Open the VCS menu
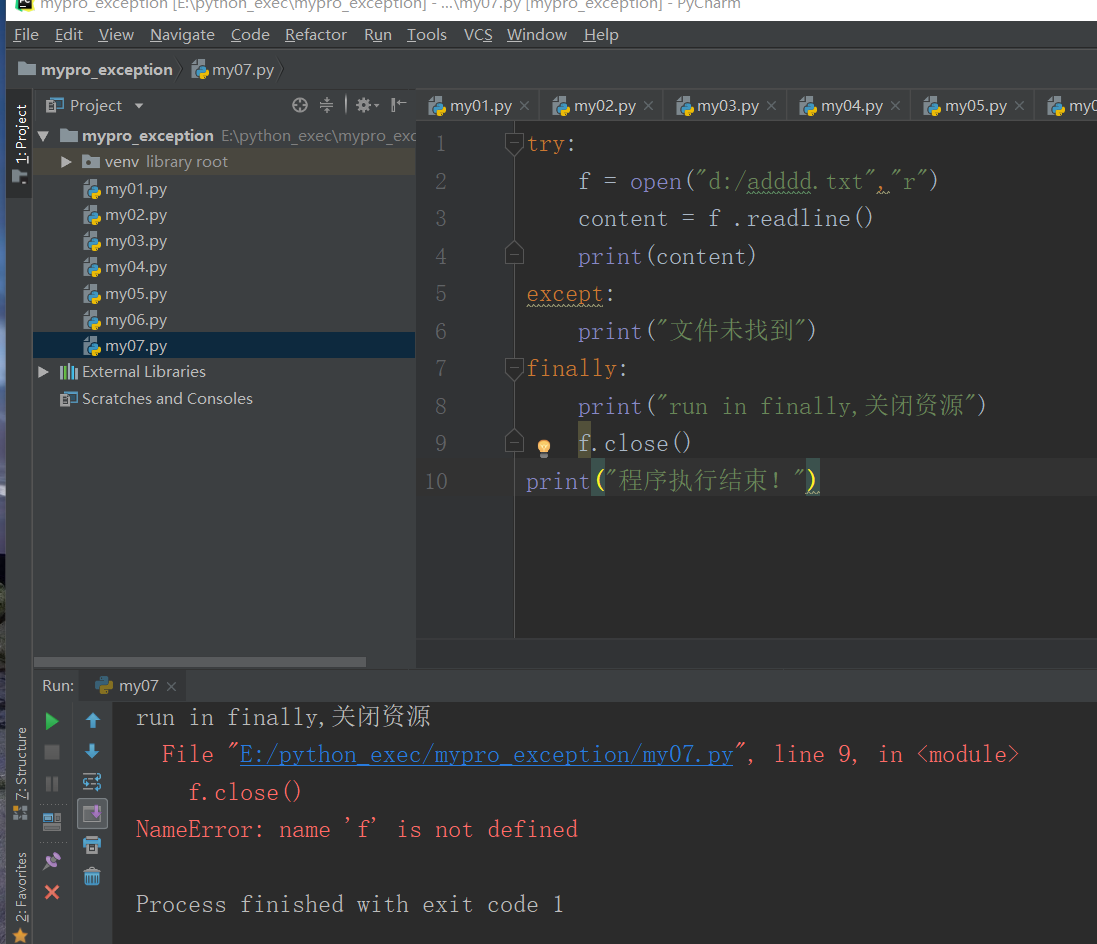Viewport: 1097px width, 944px height. pyautogui.click(x=478, y=34)
